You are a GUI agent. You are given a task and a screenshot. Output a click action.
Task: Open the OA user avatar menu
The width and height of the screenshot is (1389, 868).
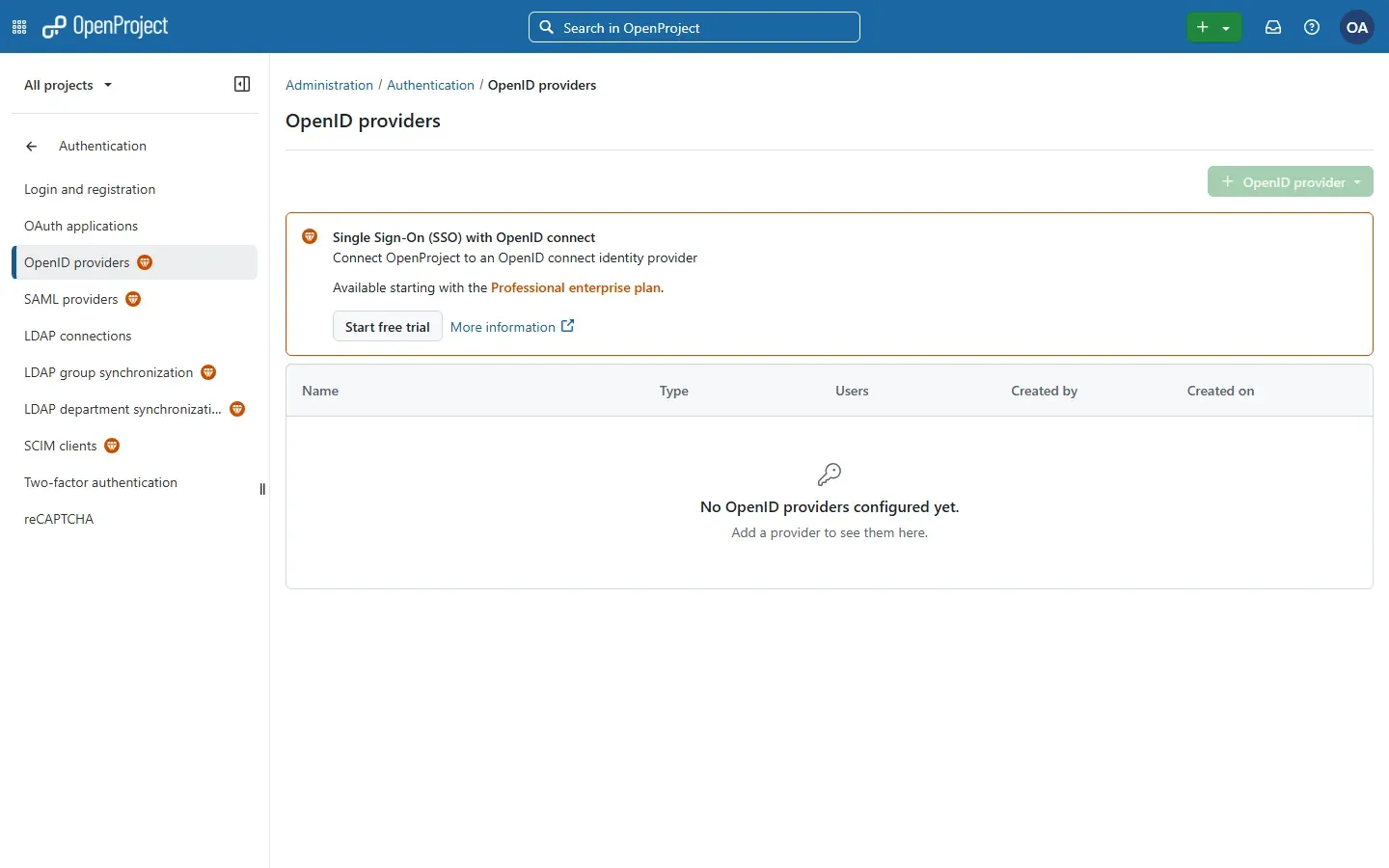point(1357,27)
